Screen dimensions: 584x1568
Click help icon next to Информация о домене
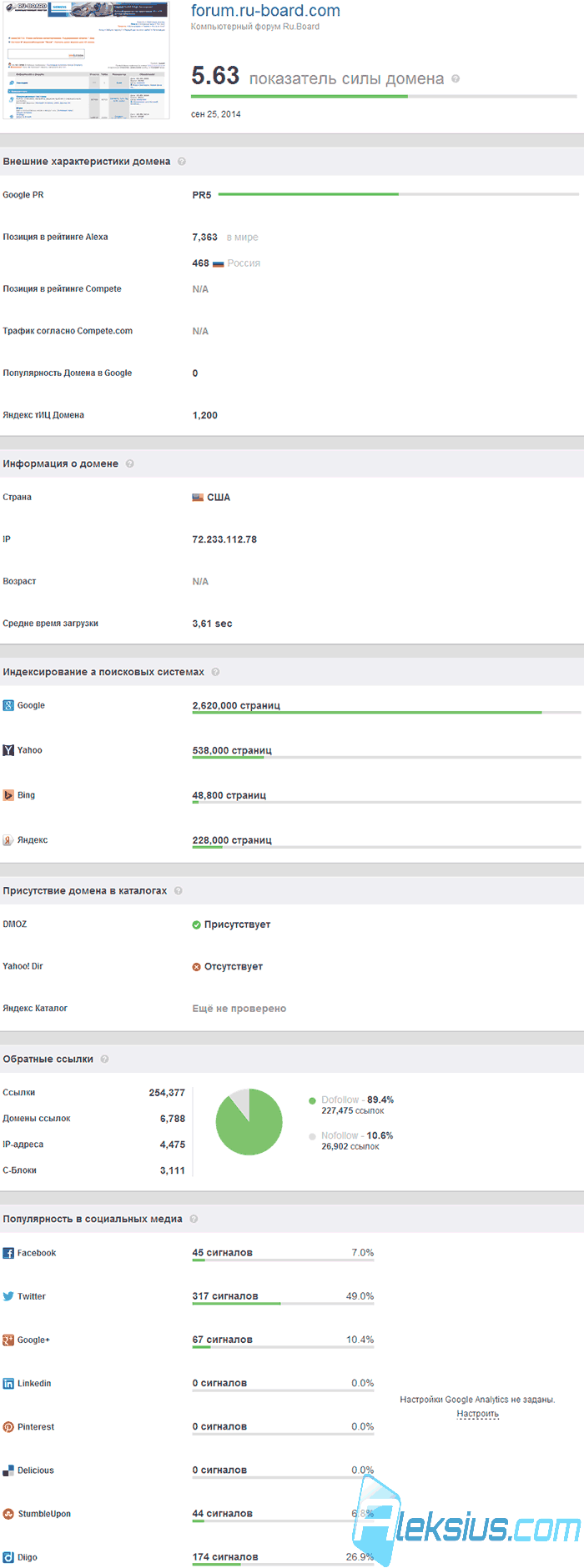(x=129, y=463)
